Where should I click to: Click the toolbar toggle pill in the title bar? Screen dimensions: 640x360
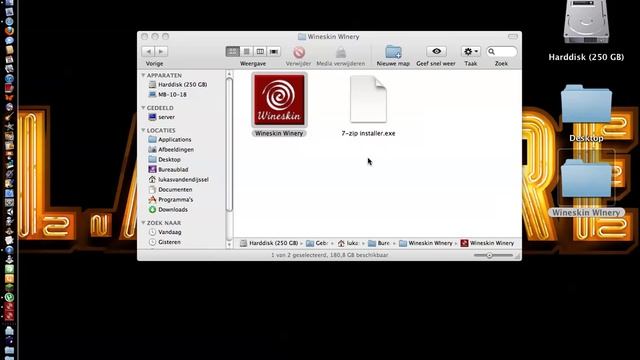(513, 36)
